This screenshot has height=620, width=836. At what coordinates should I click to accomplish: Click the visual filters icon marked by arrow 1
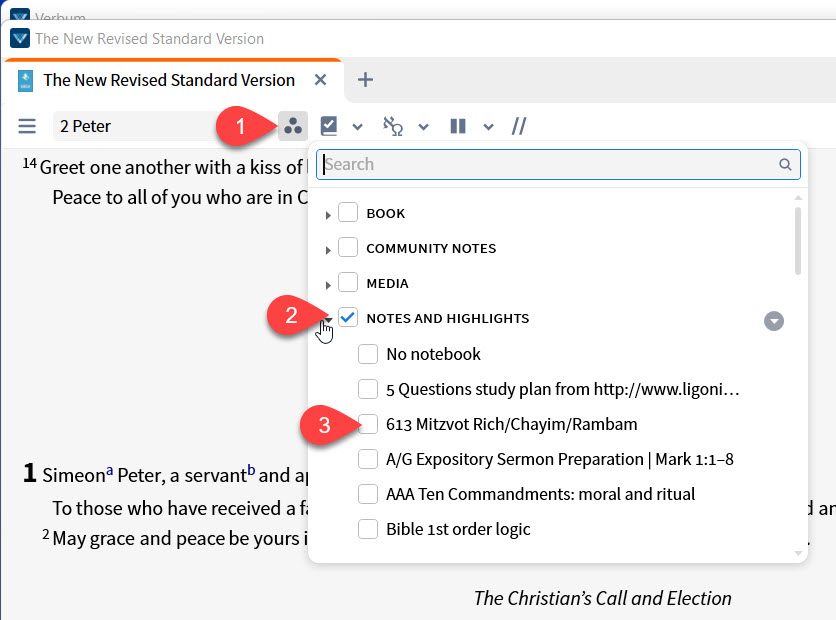[293, 124]
